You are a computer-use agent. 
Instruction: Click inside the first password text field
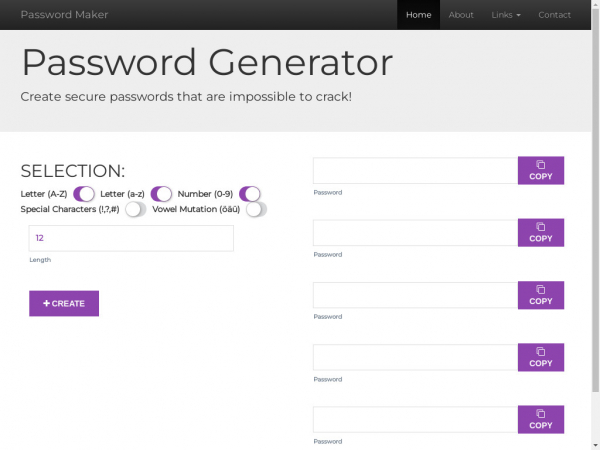pos(414,171)
